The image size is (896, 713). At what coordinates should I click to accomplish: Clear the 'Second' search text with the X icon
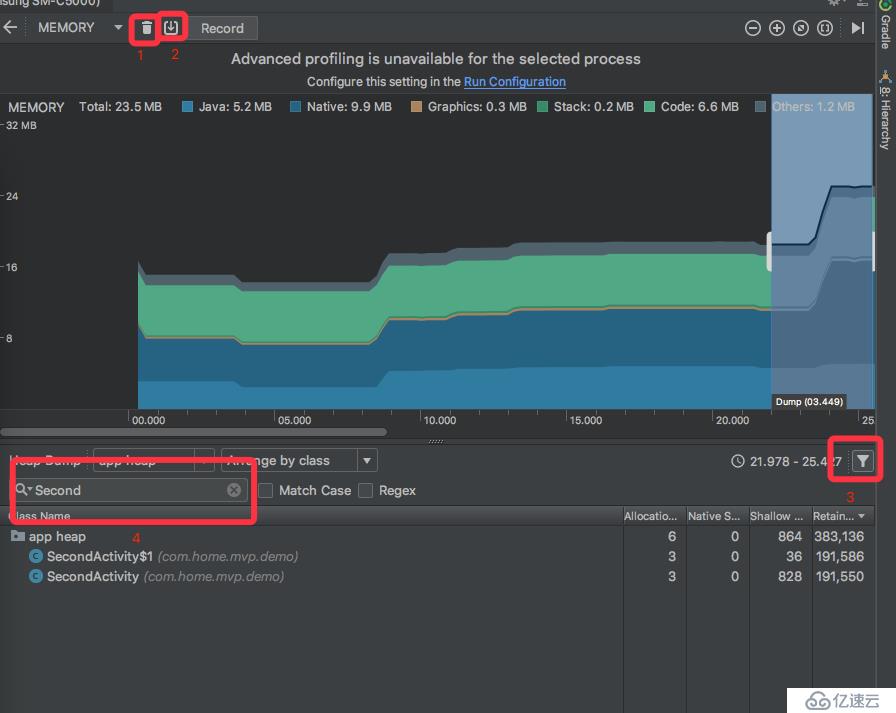[x=234, y=490]
